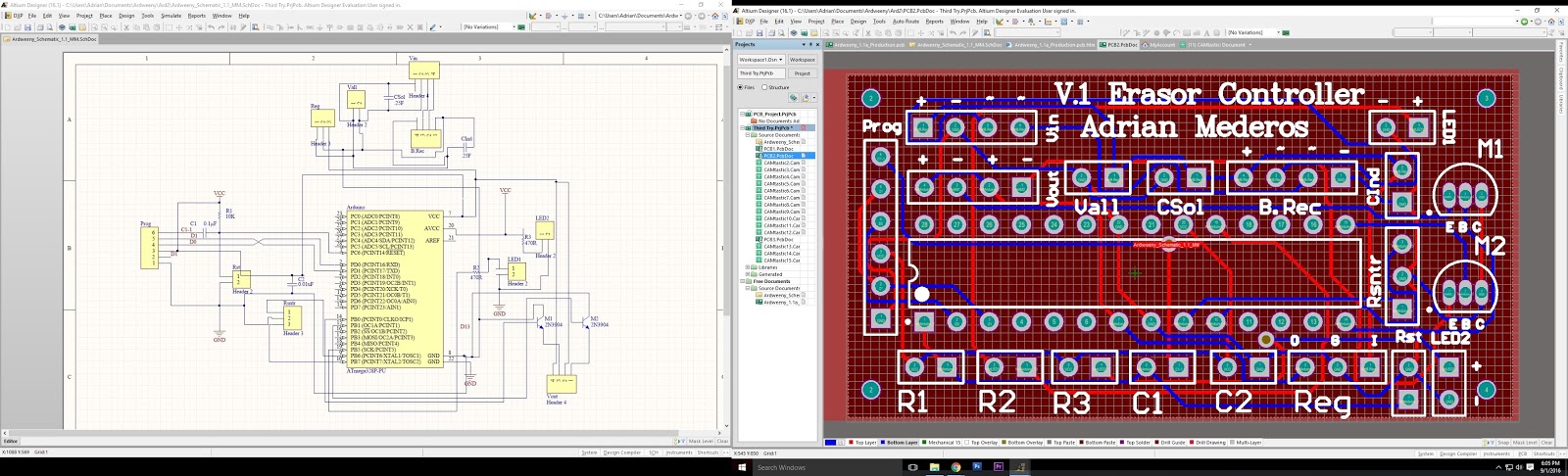Click the blue current layer color swatch
Viewport: 1568px width, 476px height.
[x=830, y=443]
